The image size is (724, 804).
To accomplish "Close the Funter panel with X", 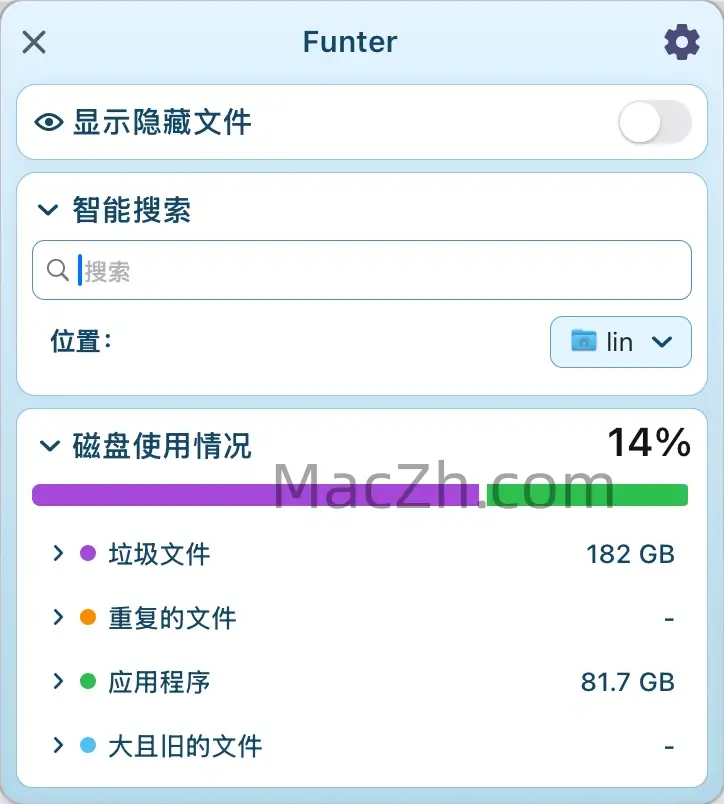I will pyautogui.click(x=34, y=42).
